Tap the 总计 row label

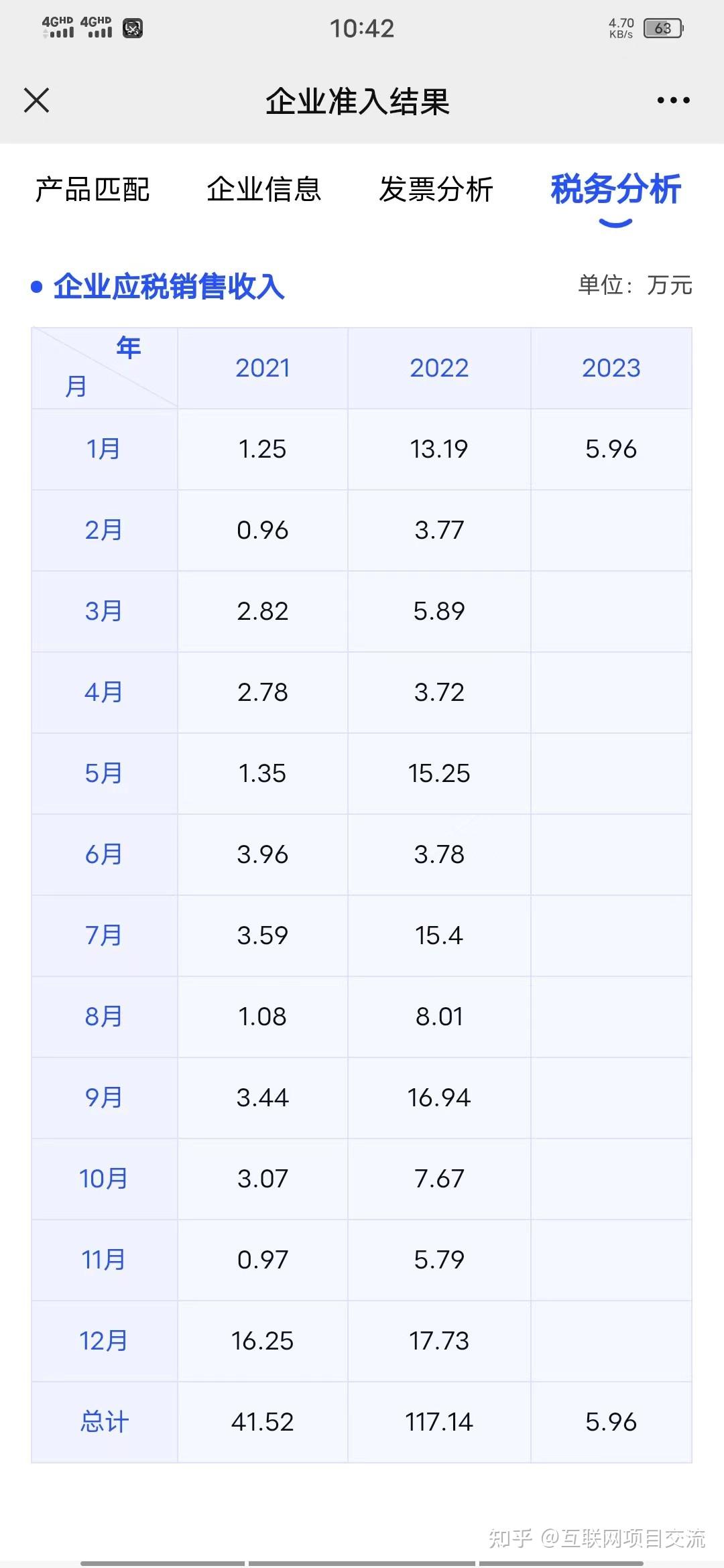(104, 1422)
